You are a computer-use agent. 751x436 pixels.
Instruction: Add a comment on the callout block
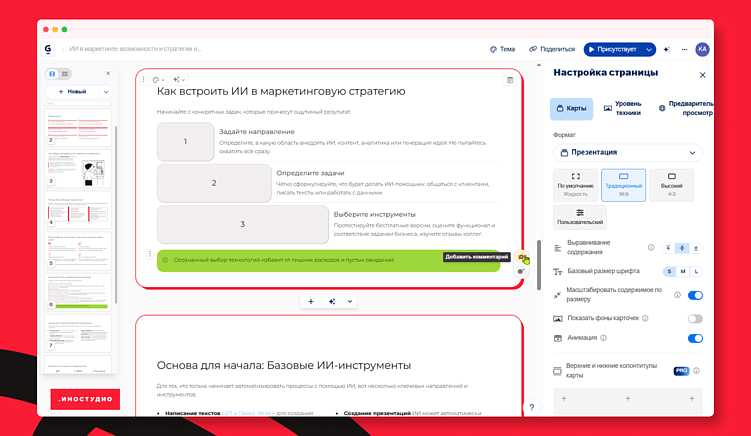pyautogui.click(x=522, y=258)
